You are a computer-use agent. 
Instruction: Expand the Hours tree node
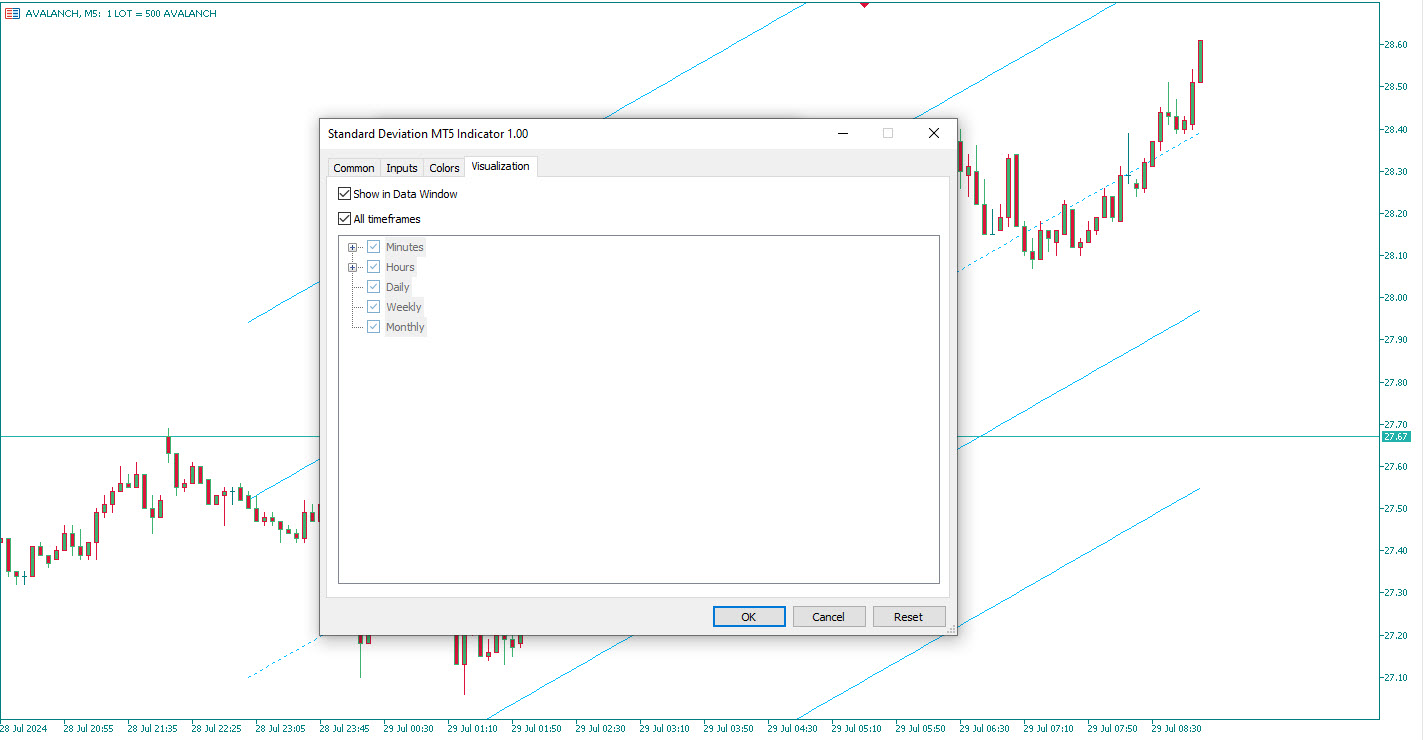tap(352, 267)
